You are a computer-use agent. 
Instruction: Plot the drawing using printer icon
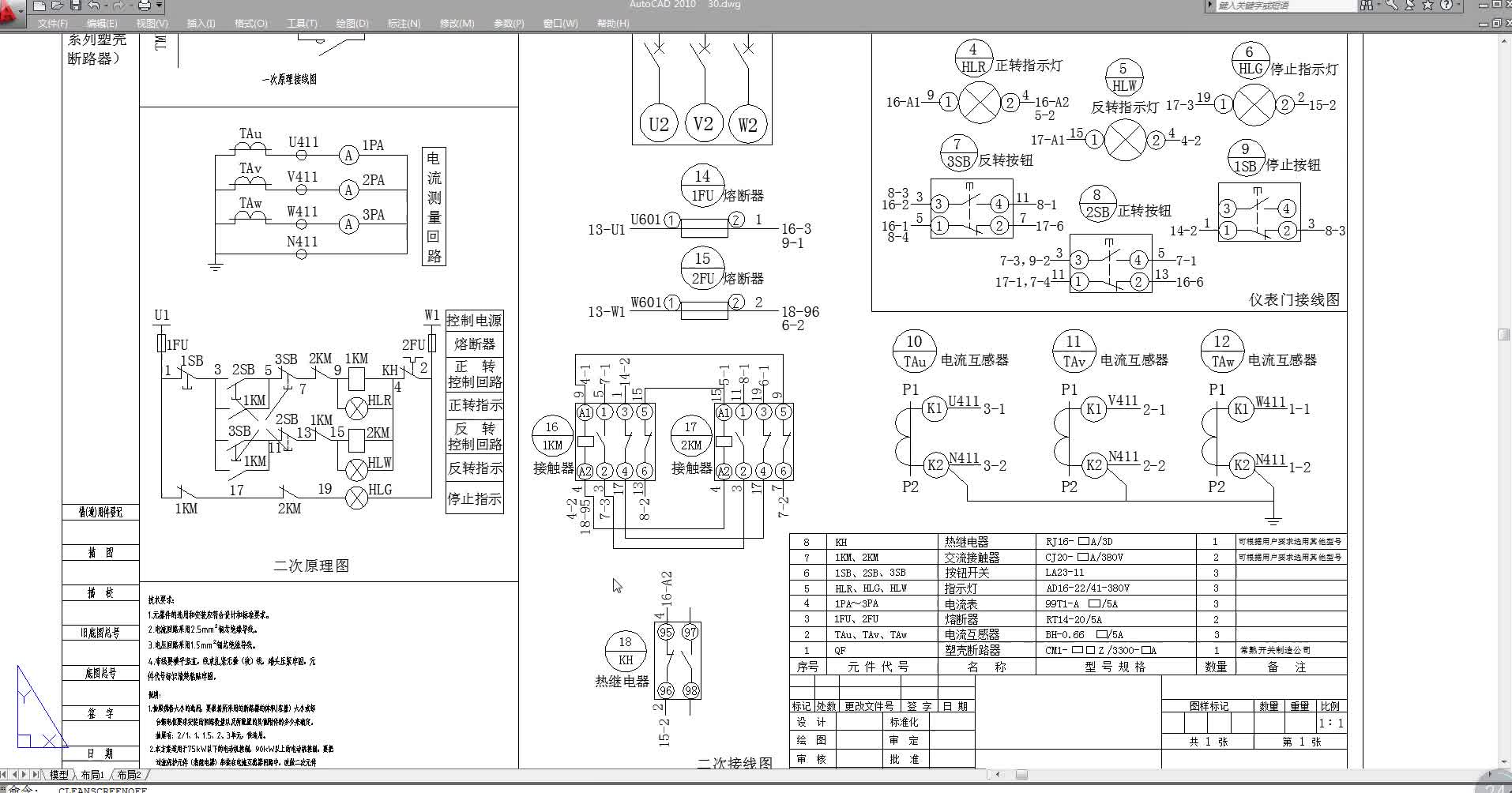(x=144, y=6)
